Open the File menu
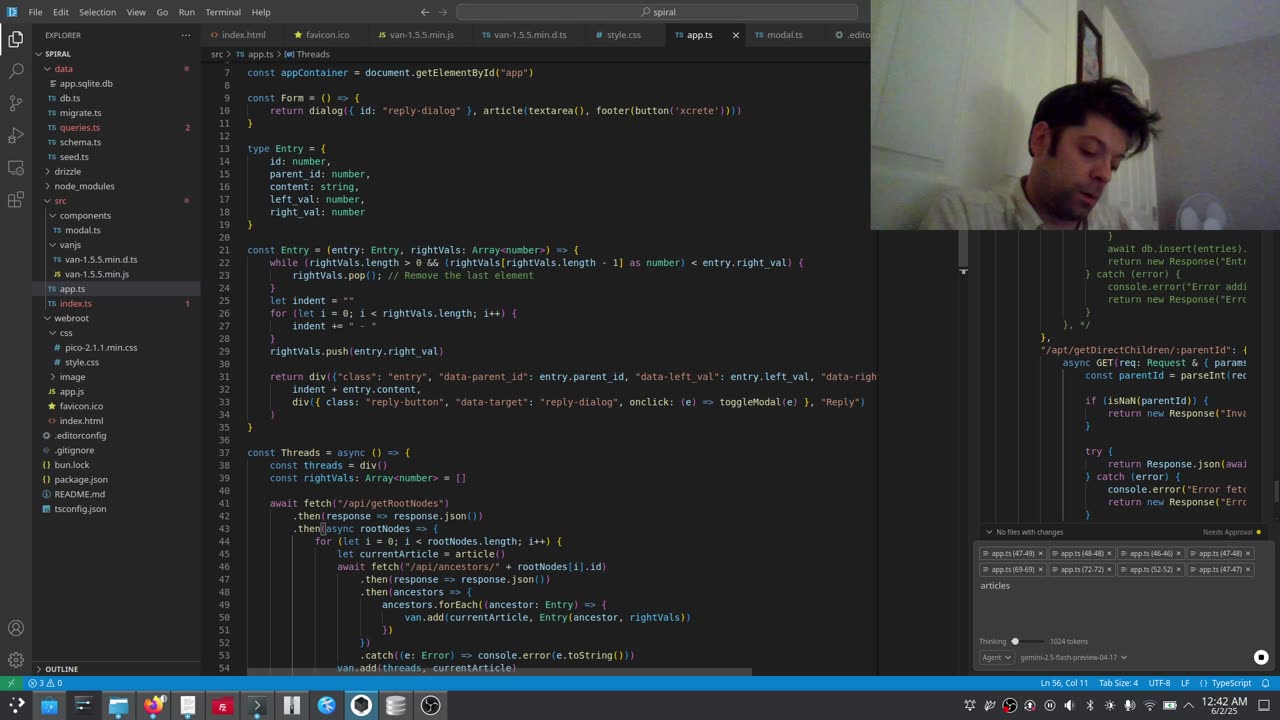 tap(35, 12)
